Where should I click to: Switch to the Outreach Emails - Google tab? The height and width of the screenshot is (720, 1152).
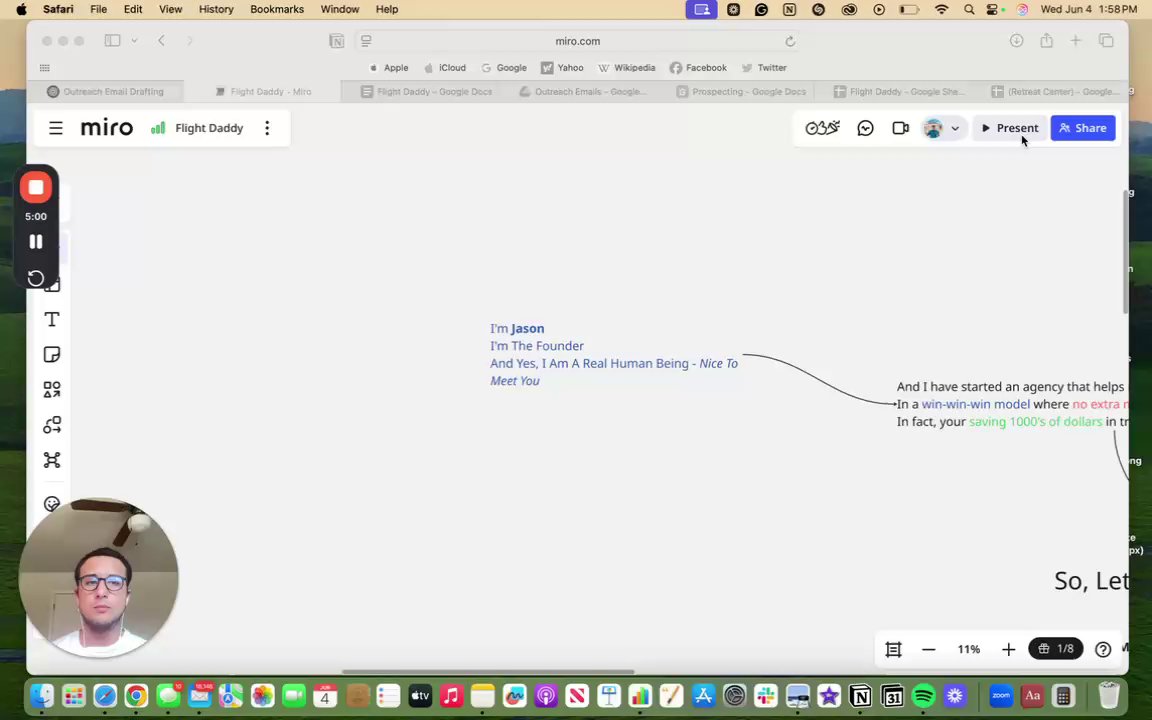pos(583,92)
